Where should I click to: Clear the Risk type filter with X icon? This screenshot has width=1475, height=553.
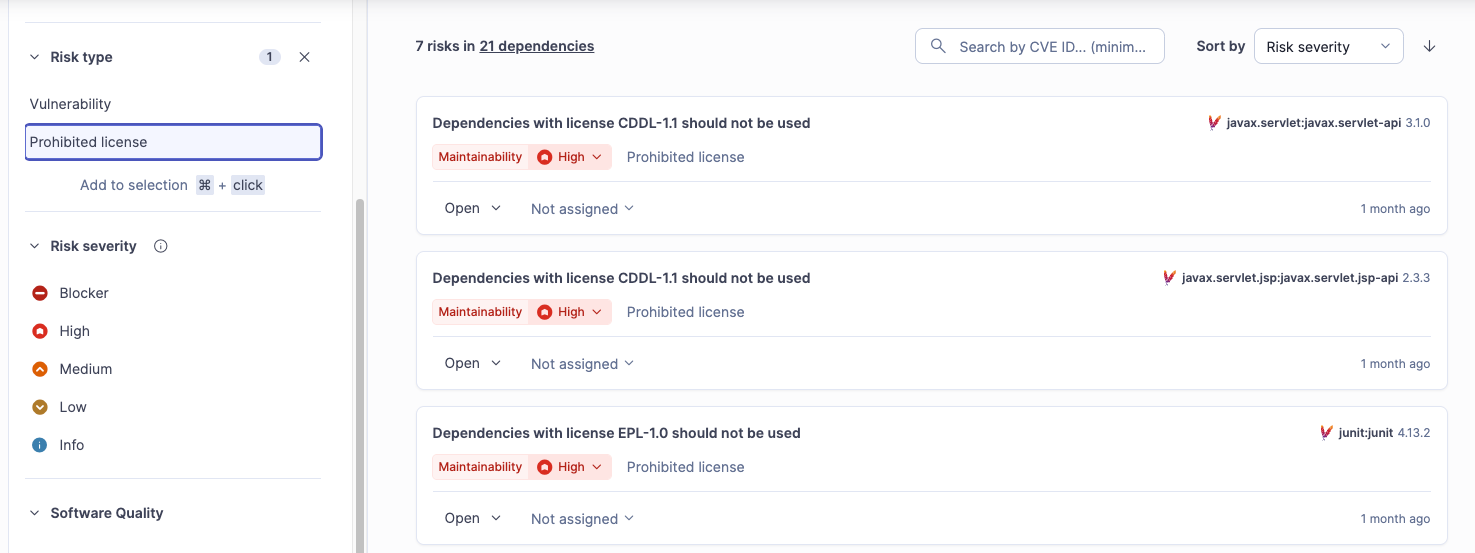click(x=305, y=57)
